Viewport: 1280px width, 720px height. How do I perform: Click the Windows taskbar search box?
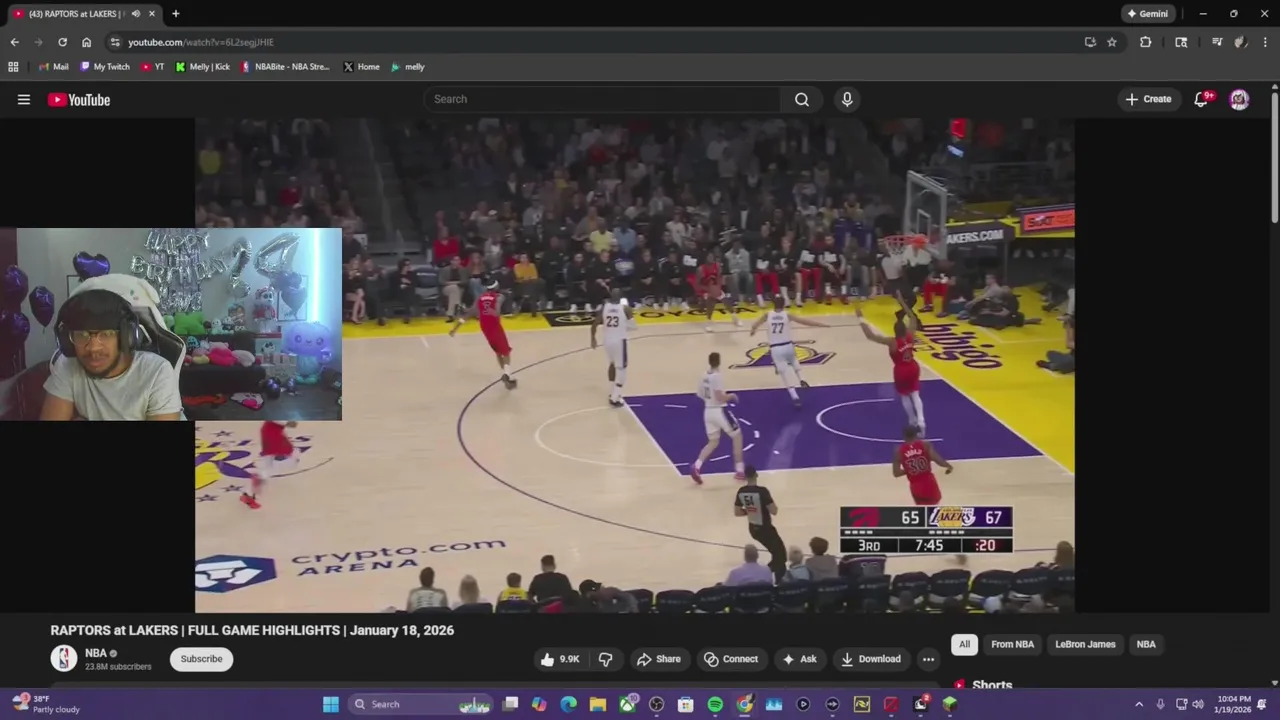[420, 704]
